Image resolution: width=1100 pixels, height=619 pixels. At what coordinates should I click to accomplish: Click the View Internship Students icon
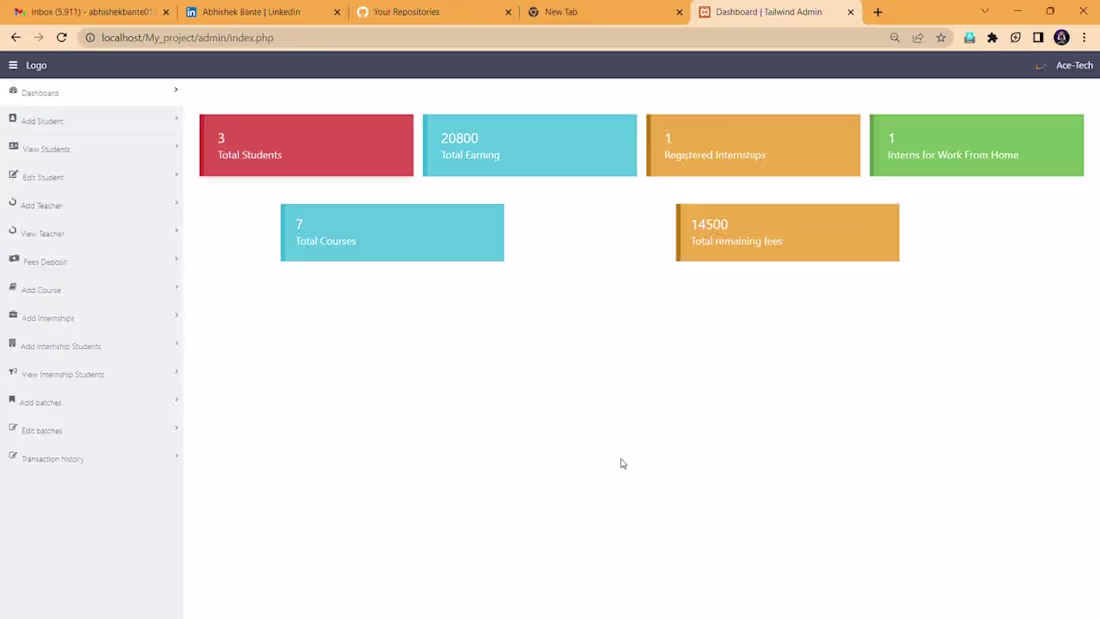pos(13,371)
